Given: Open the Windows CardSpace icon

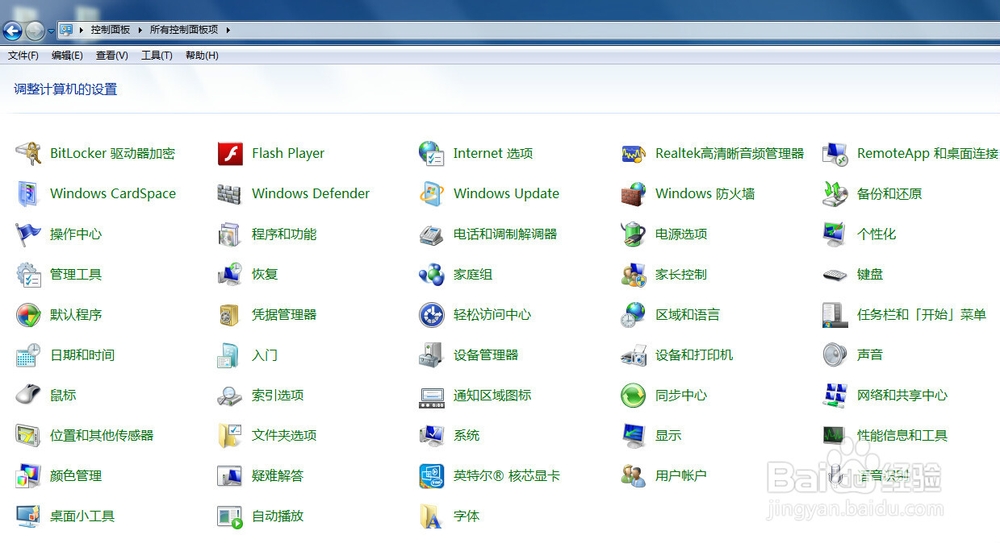Looking at the screenshot, I should [29, 194].
